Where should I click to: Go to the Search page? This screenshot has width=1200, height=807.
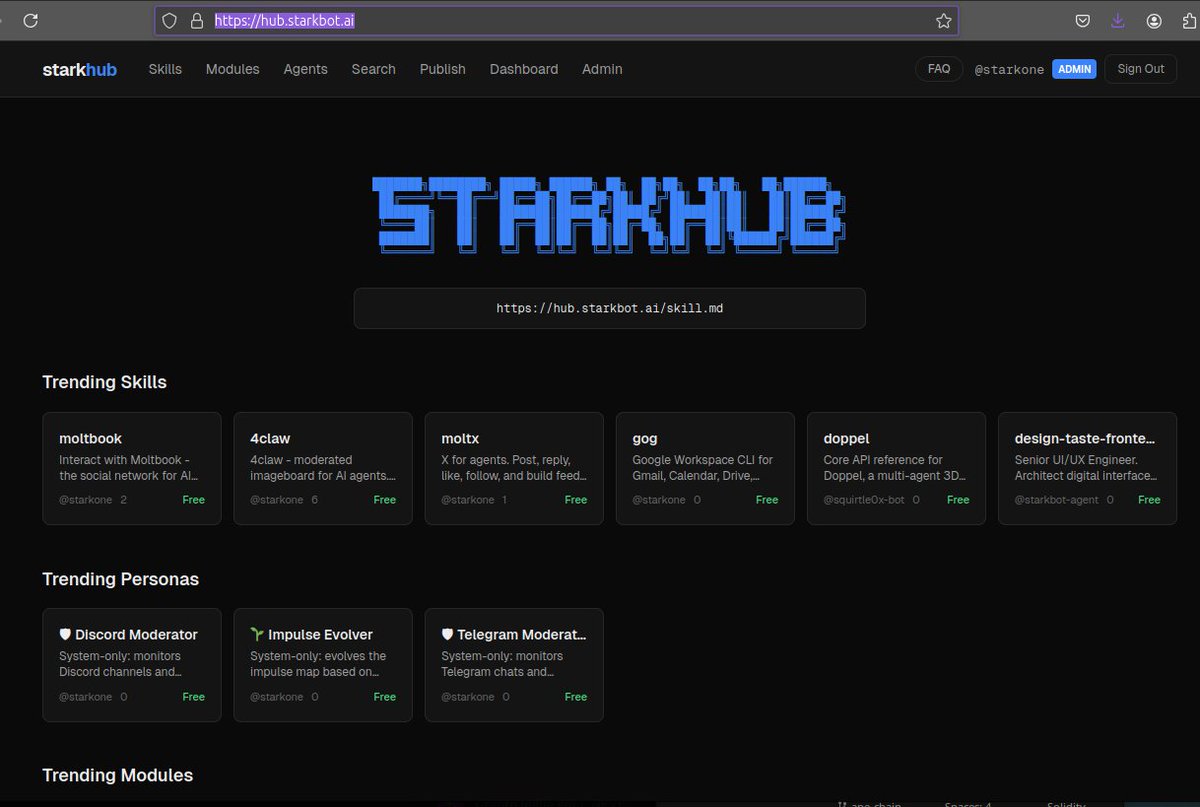[373, 69]
